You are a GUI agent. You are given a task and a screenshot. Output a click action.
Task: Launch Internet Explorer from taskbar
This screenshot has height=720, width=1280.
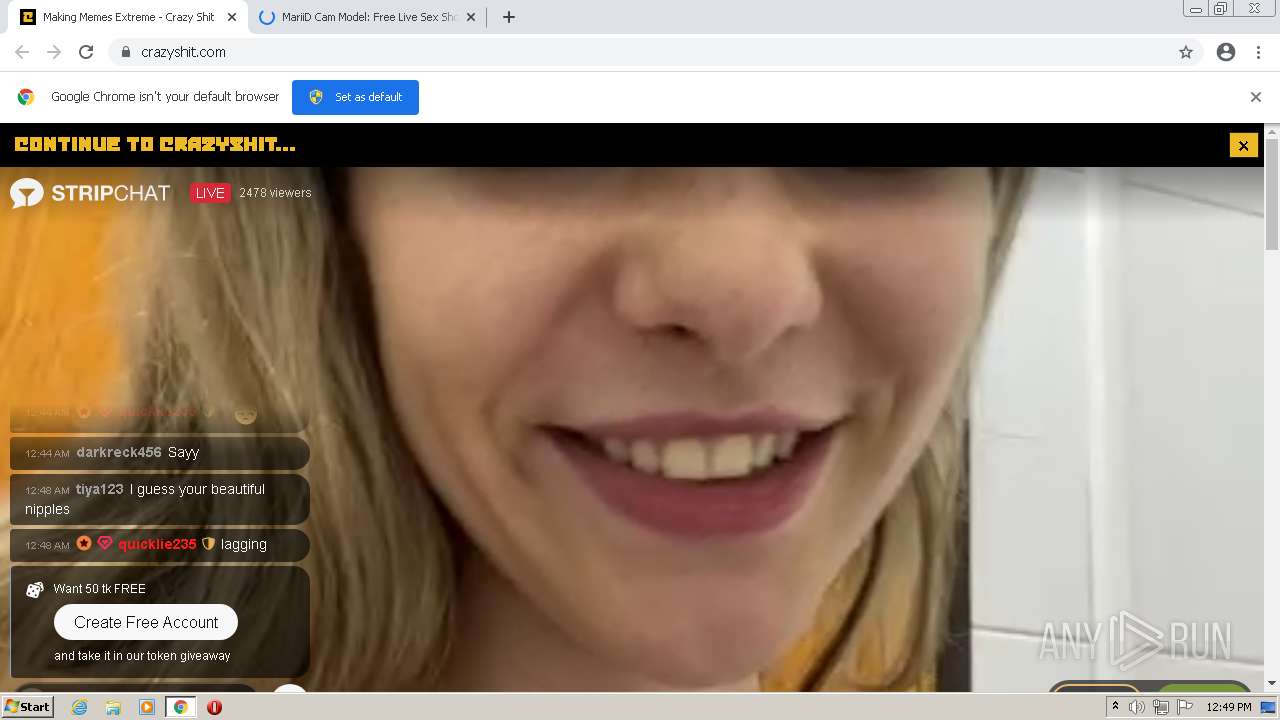[79, 707]
